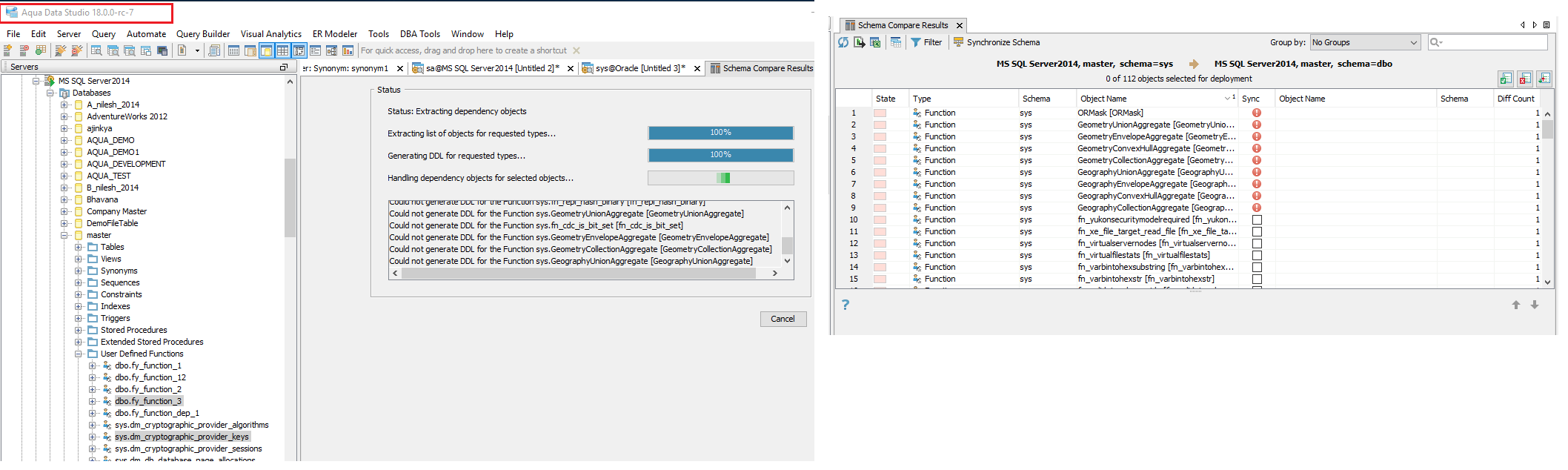Open the DBA Tools menu
Image resolution: width=1568 pixels, height=470 pixels.
pyautogui.click(x=420, y=34)
